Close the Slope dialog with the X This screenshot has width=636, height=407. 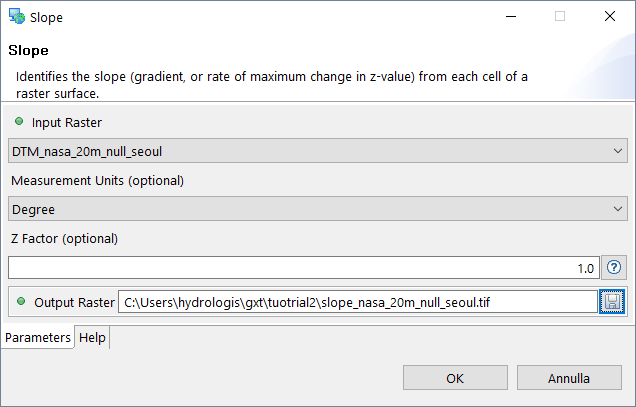click(609, 17)
